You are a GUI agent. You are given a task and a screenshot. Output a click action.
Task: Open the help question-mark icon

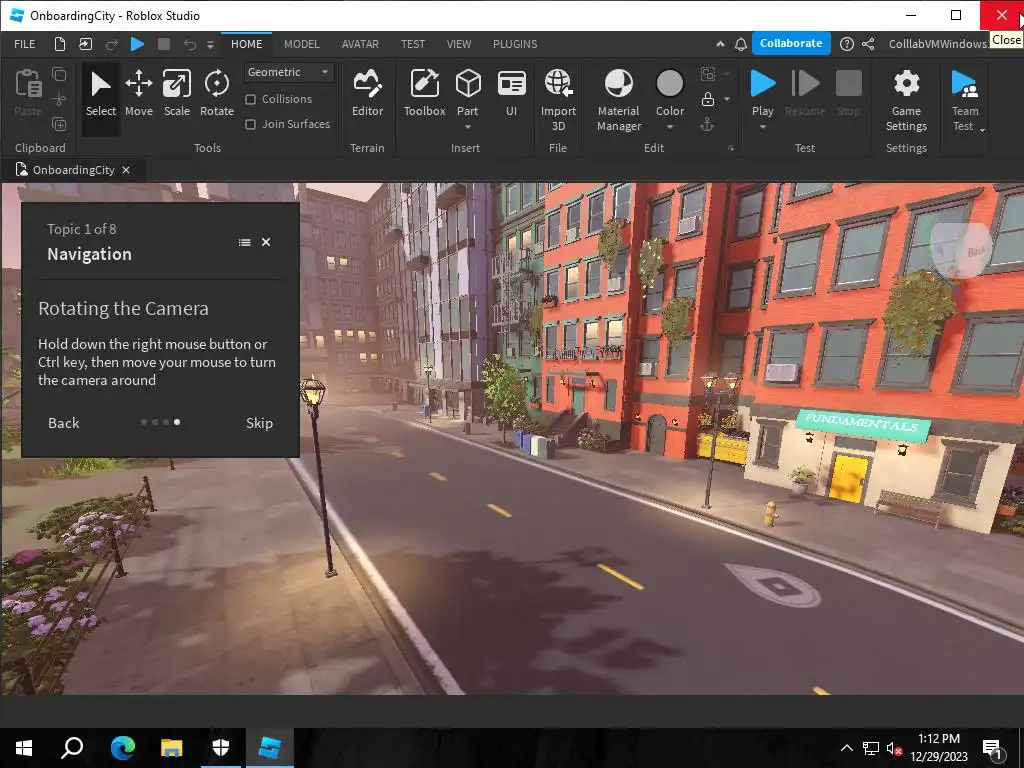tap(846, 44)
